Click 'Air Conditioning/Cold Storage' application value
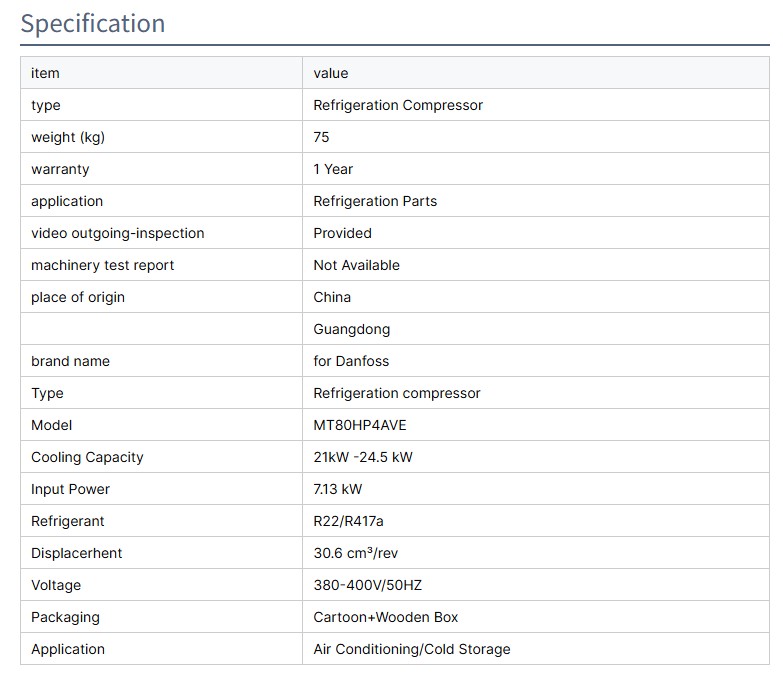This screenshot has height=675, width=783. 412,649
